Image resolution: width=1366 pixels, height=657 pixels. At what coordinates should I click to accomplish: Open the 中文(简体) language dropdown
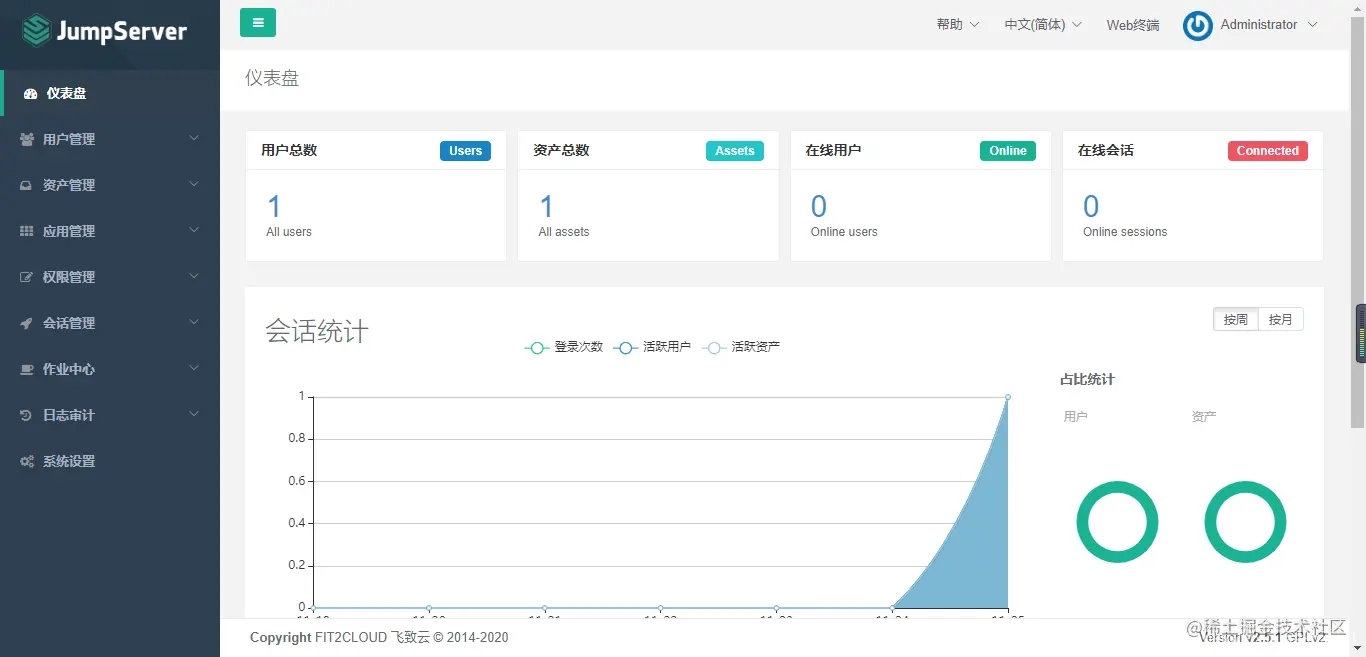tap(1043, 25)
